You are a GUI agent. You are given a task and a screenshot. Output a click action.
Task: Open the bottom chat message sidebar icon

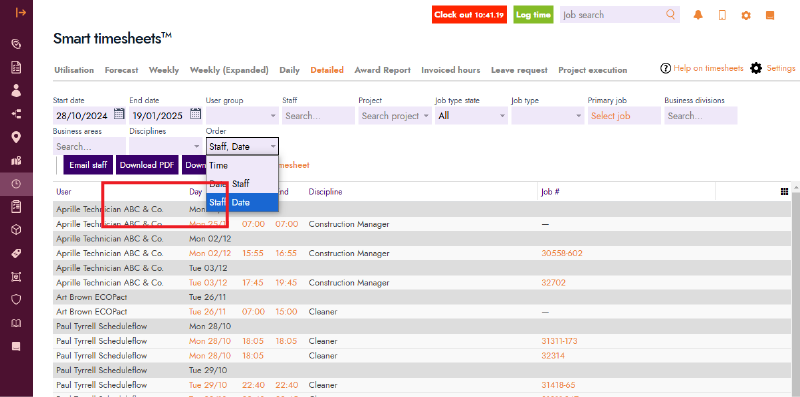tap(16, 346)
